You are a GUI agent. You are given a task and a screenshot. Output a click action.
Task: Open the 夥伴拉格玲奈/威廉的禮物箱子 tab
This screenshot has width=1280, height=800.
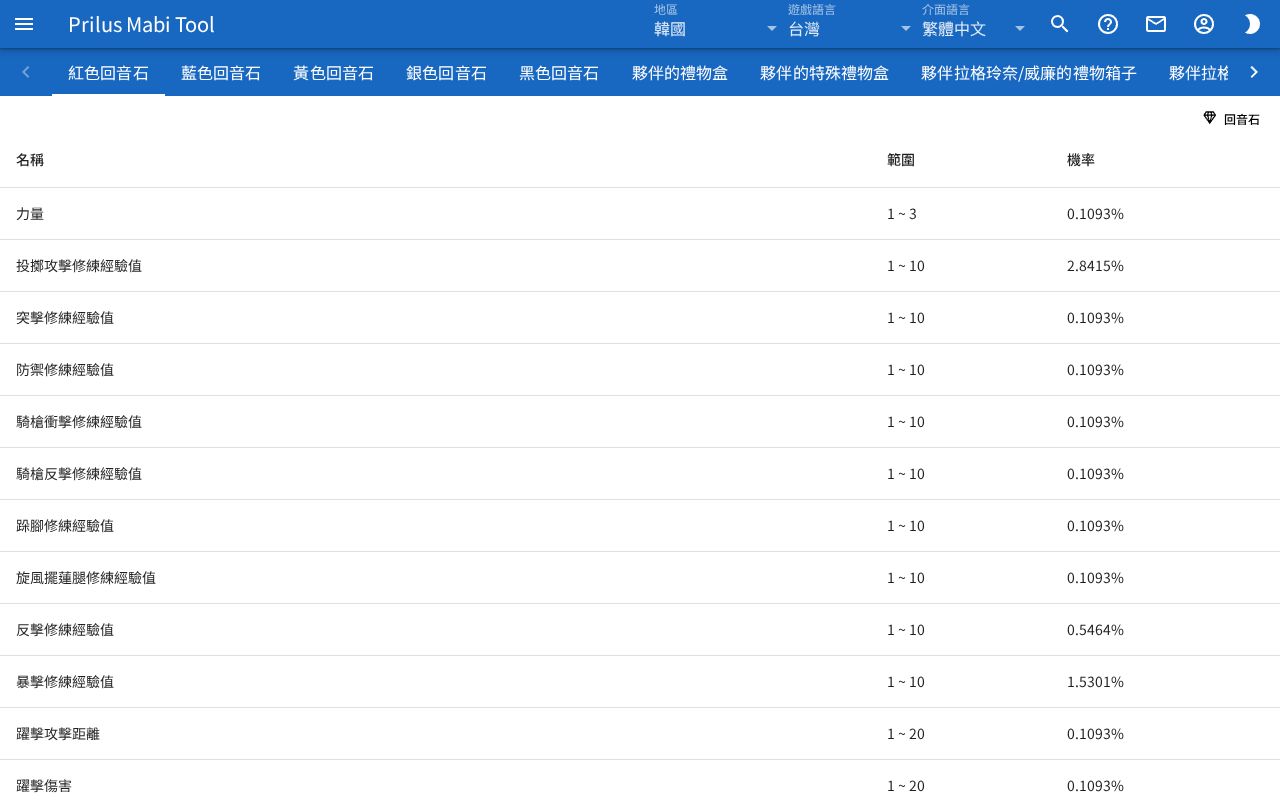tap(1029, 72)
